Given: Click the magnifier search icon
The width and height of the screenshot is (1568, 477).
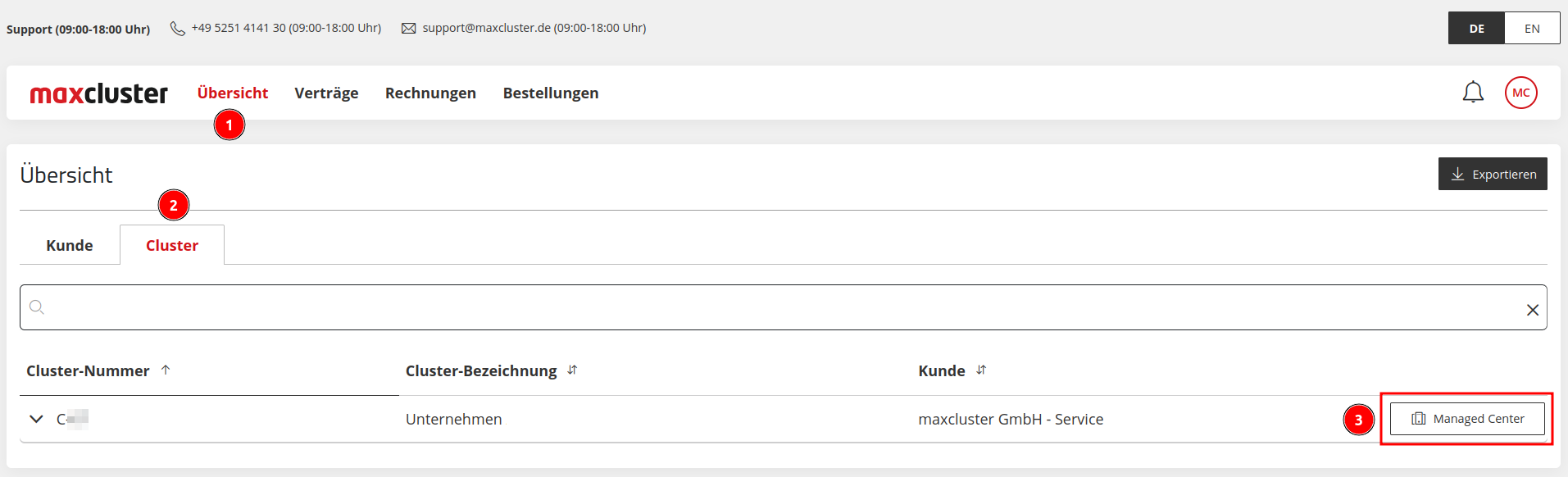Looking at the screenshot, I should pos(37,307).
